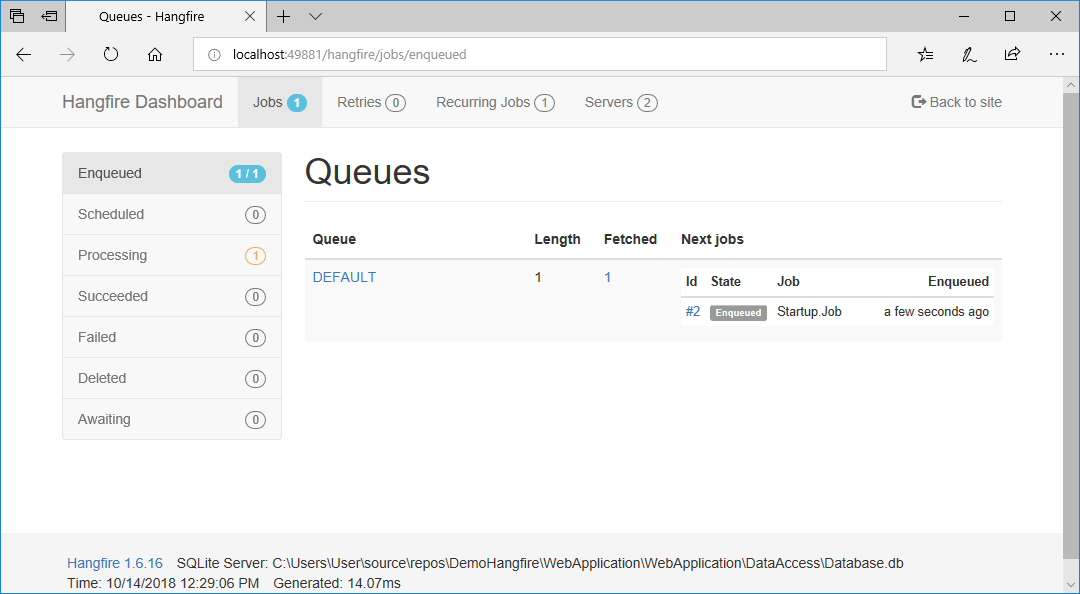The width and height of the screenshot is (1080, 594).
Task: Open new tab with plus icon
Action: point(283,17)
